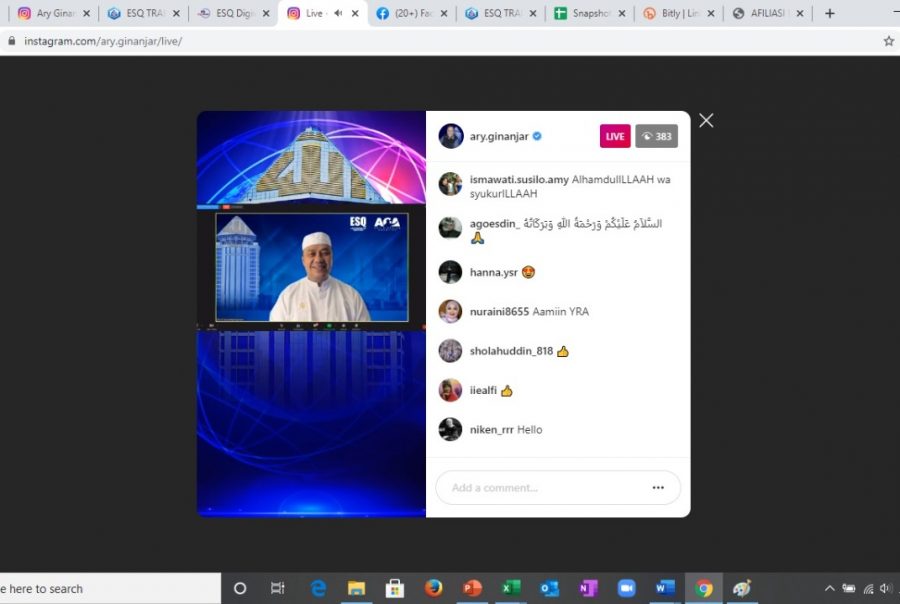Open Zoom from the taskbar

point(626,588)
